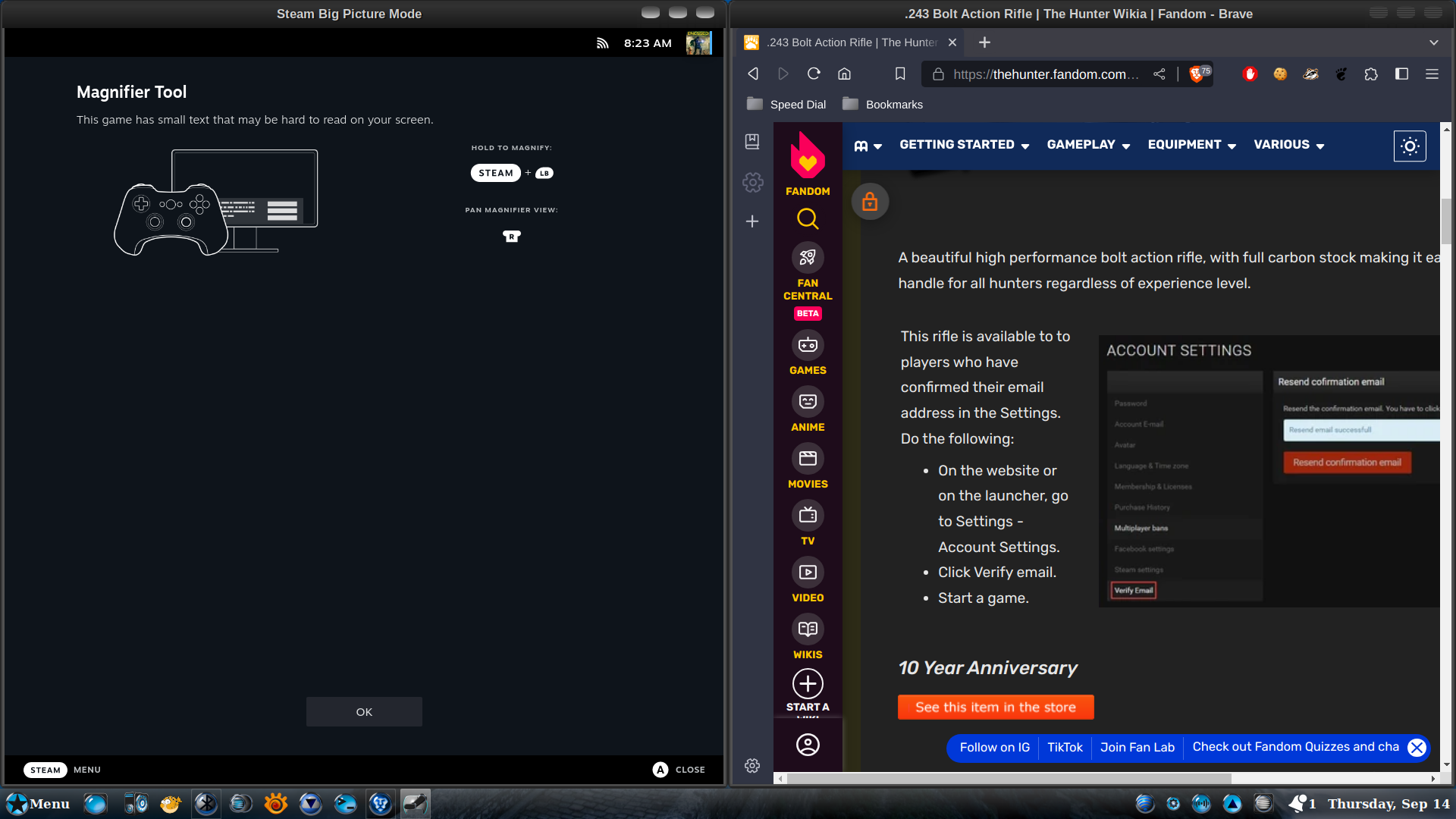Image resolution: width=1456 pixels, height=819 pixels.
Task: Select the .243 Bolt Action Rifle tab
Action: click(x=849, y=42)
